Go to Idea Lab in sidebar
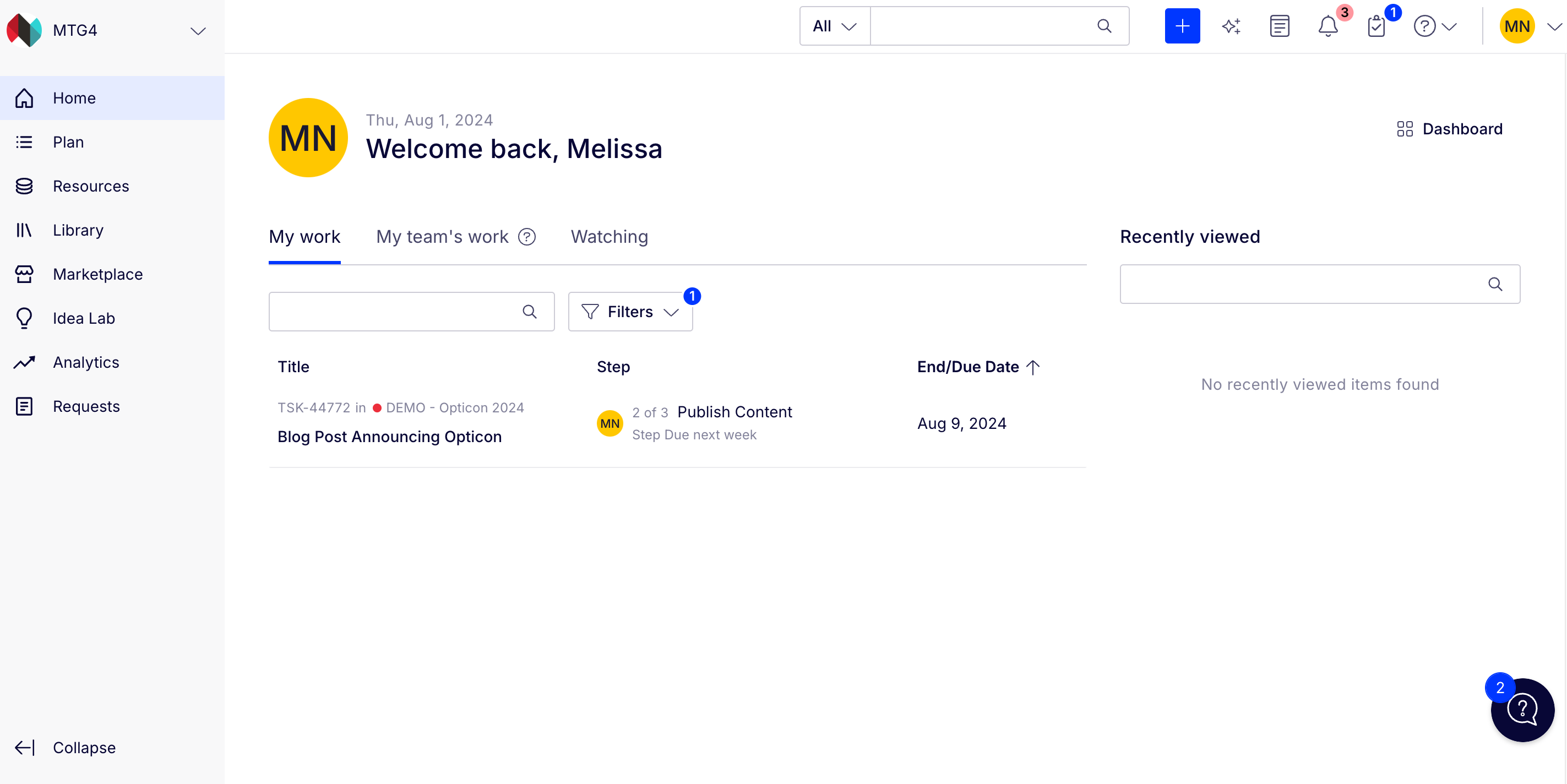This screenshot has width=1567, height=784. [x=83, y=318]
